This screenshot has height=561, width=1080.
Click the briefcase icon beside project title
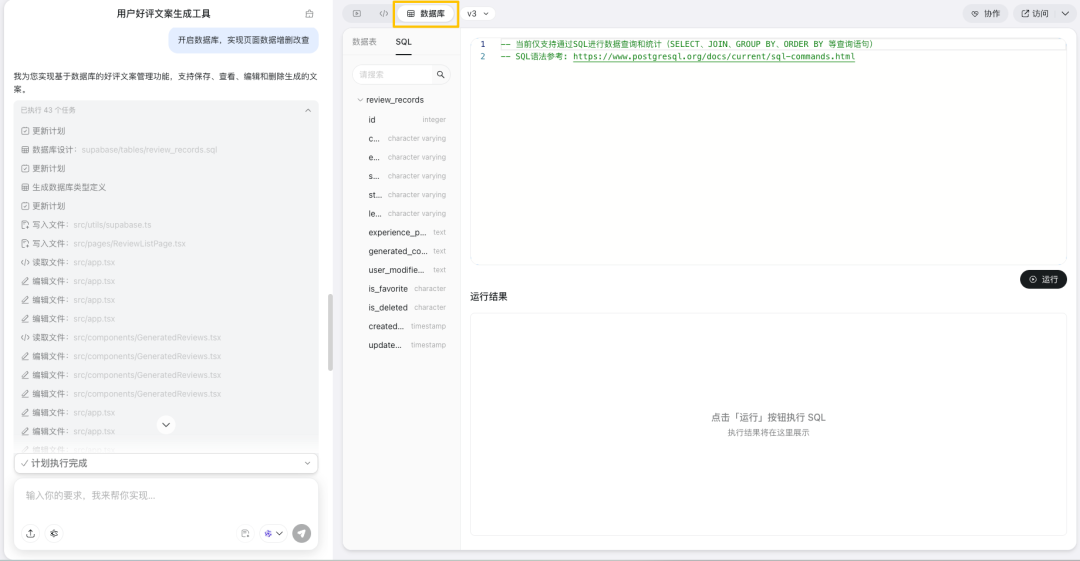309,14
